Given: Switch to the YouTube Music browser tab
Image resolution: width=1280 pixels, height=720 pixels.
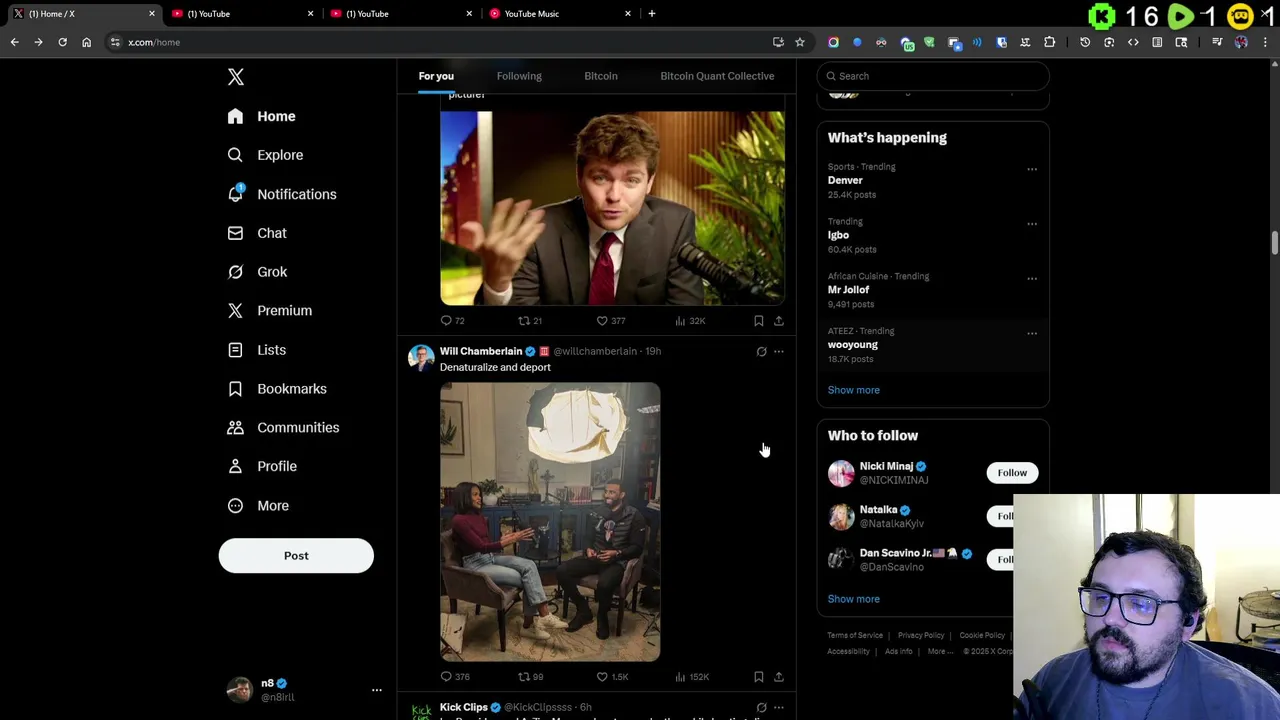Looking at the screenshot, I should click(x=558, y=14).
